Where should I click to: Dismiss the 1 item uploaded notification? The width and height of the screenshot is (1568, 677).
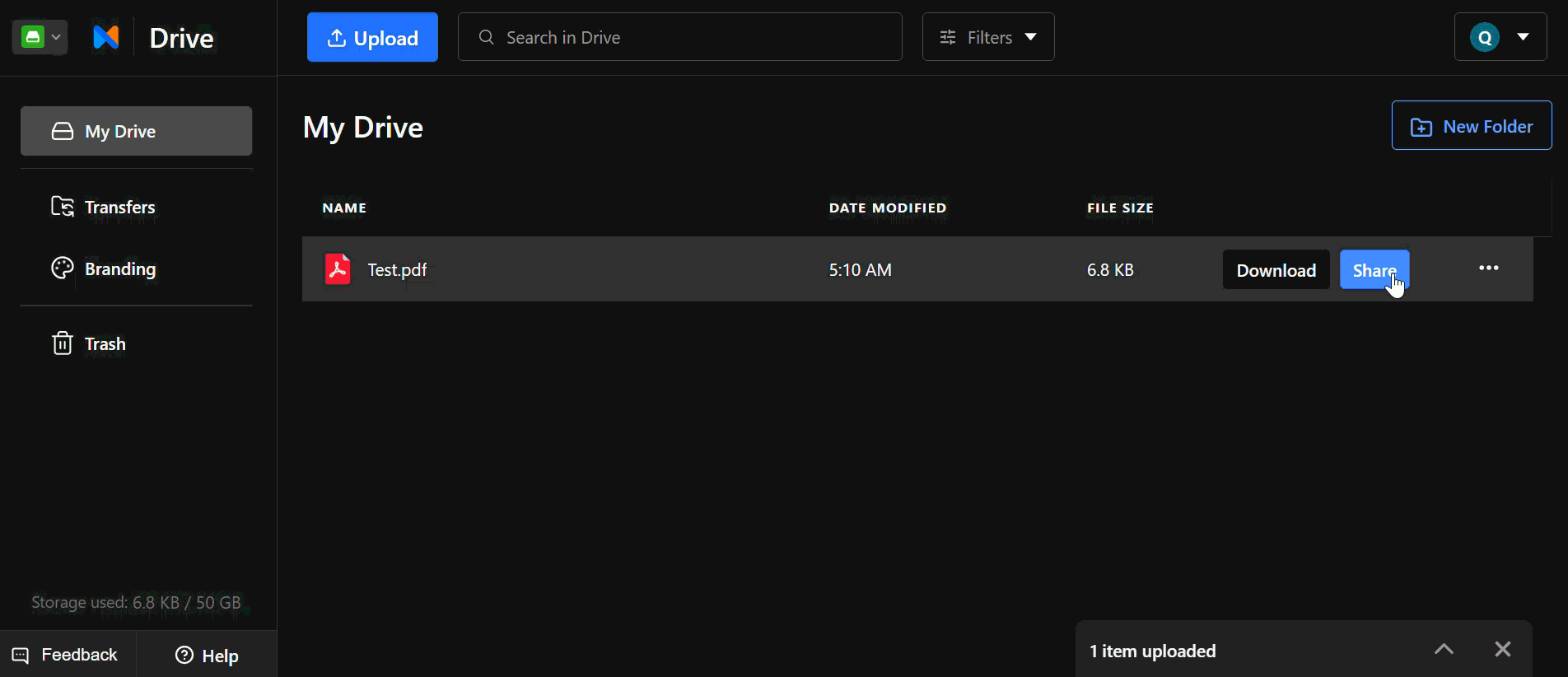[1503, 649]
